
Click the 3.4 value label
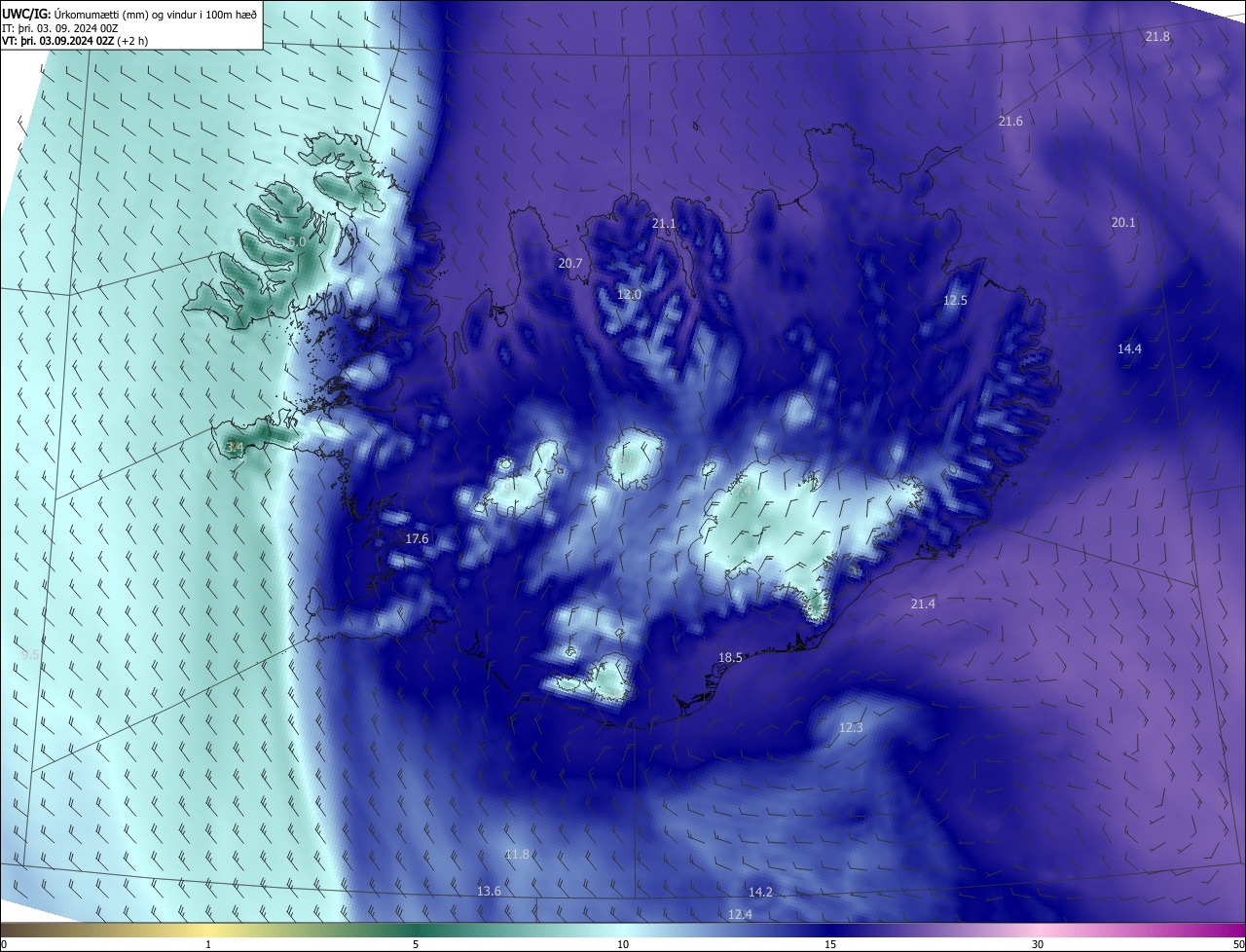[235, 447]
